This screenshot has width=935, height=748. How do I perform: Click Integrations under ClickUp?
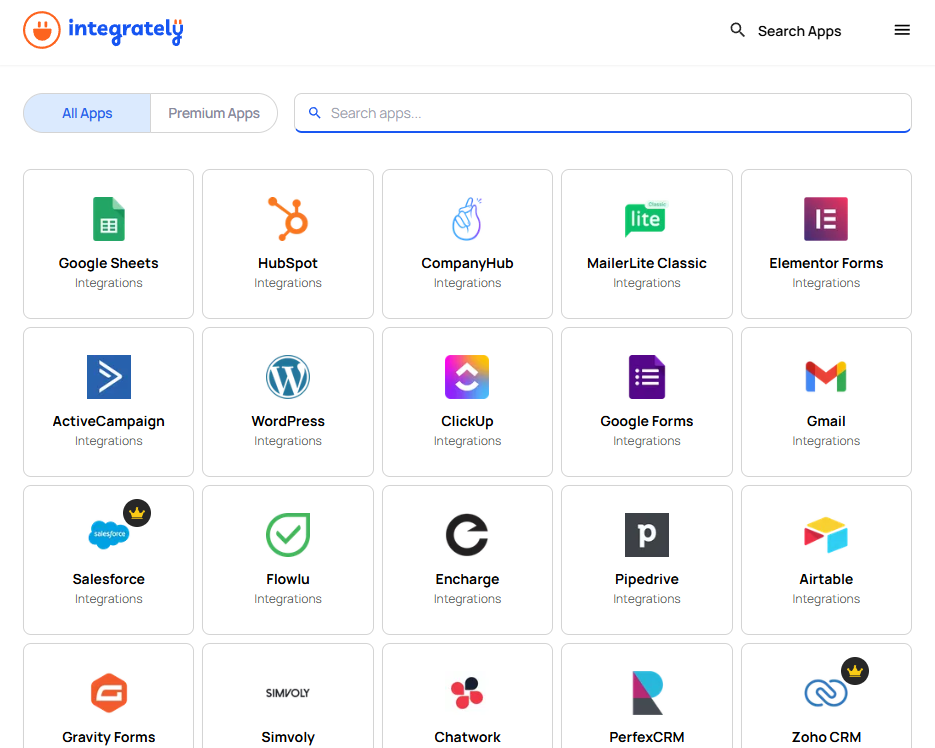click(x=467, y=441)
